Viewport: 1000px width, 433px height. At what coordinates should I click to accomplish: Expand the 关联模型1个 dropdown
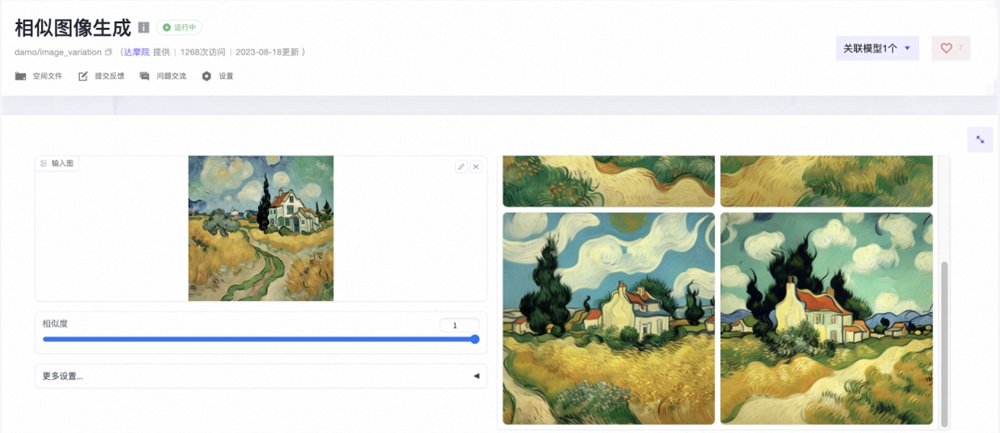point(877,48)
